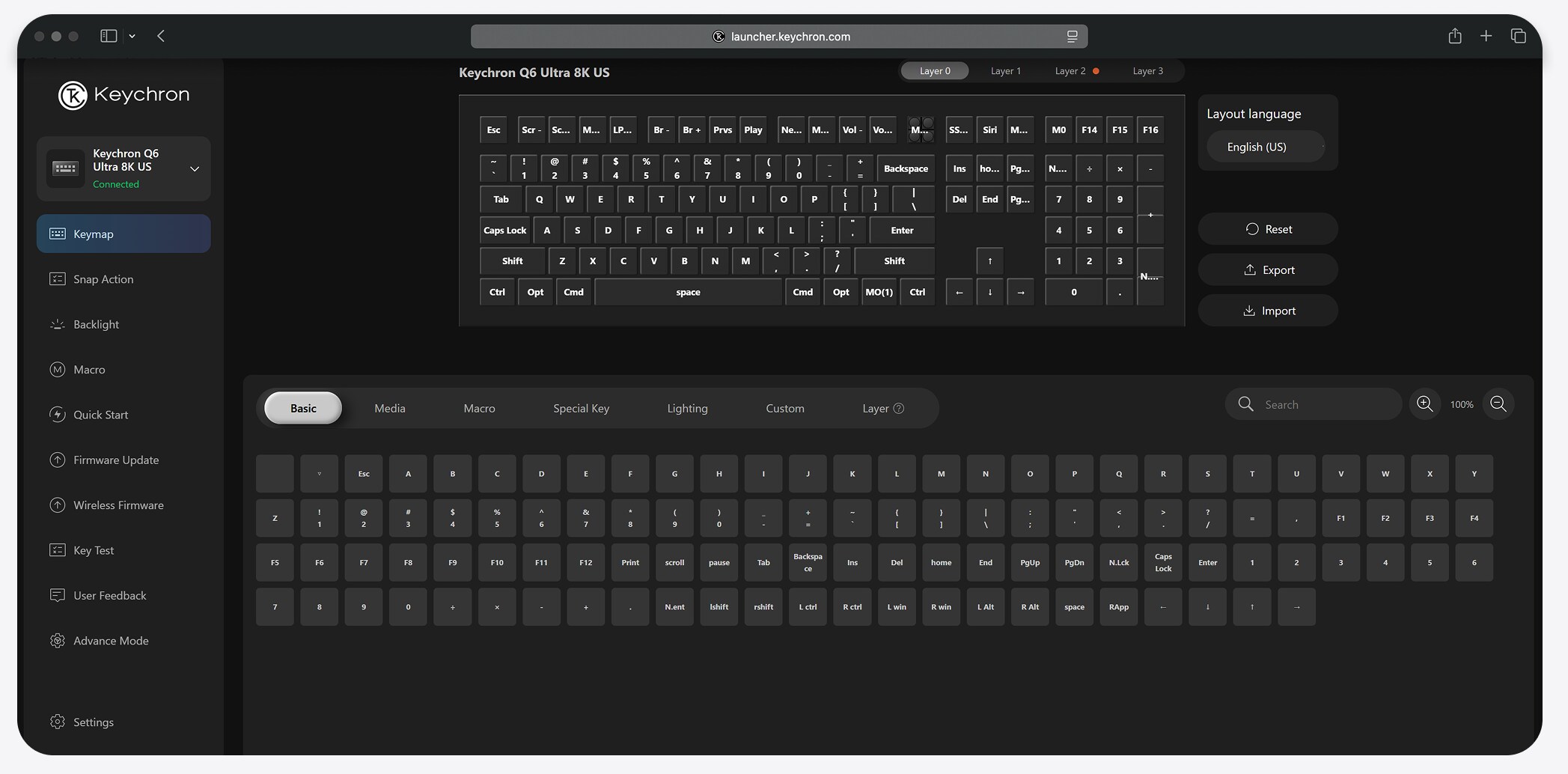
Task: Click the zoom in magnifier icon
Action: 1425,404
